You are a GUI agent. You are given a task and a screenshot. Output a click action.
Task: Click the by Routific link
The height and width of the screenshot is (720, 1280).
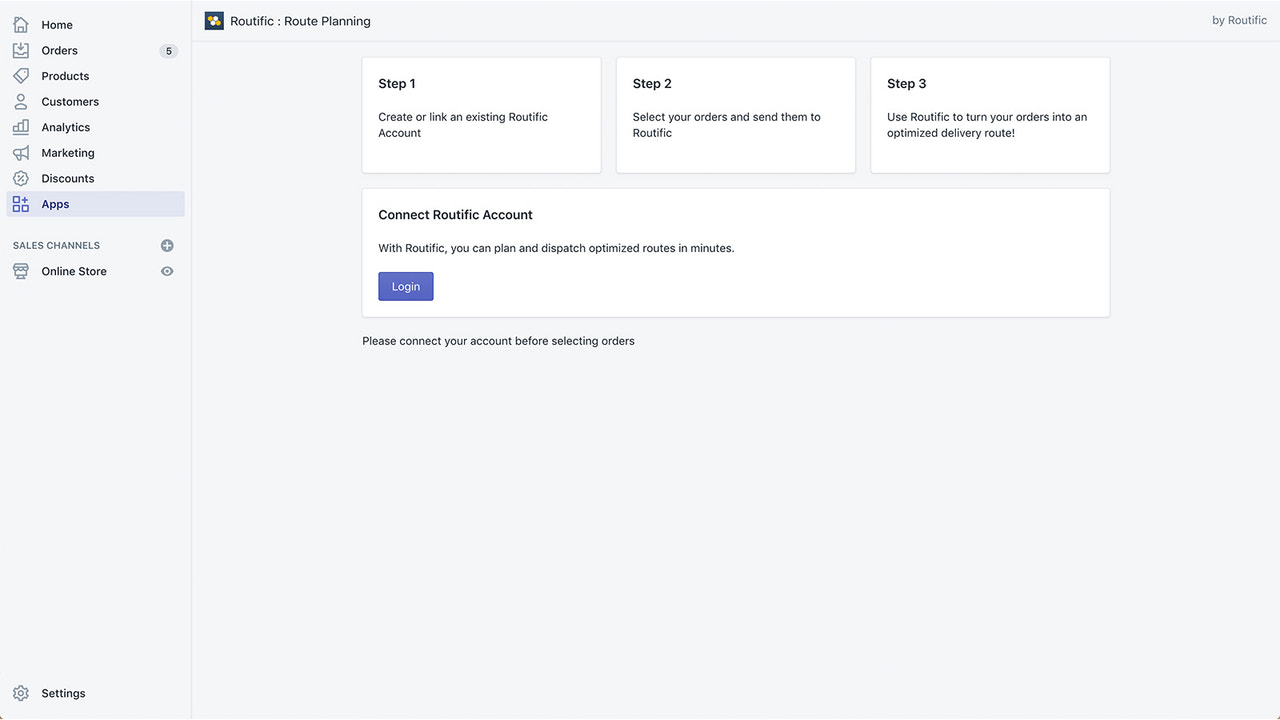[x=1239, y=20]
